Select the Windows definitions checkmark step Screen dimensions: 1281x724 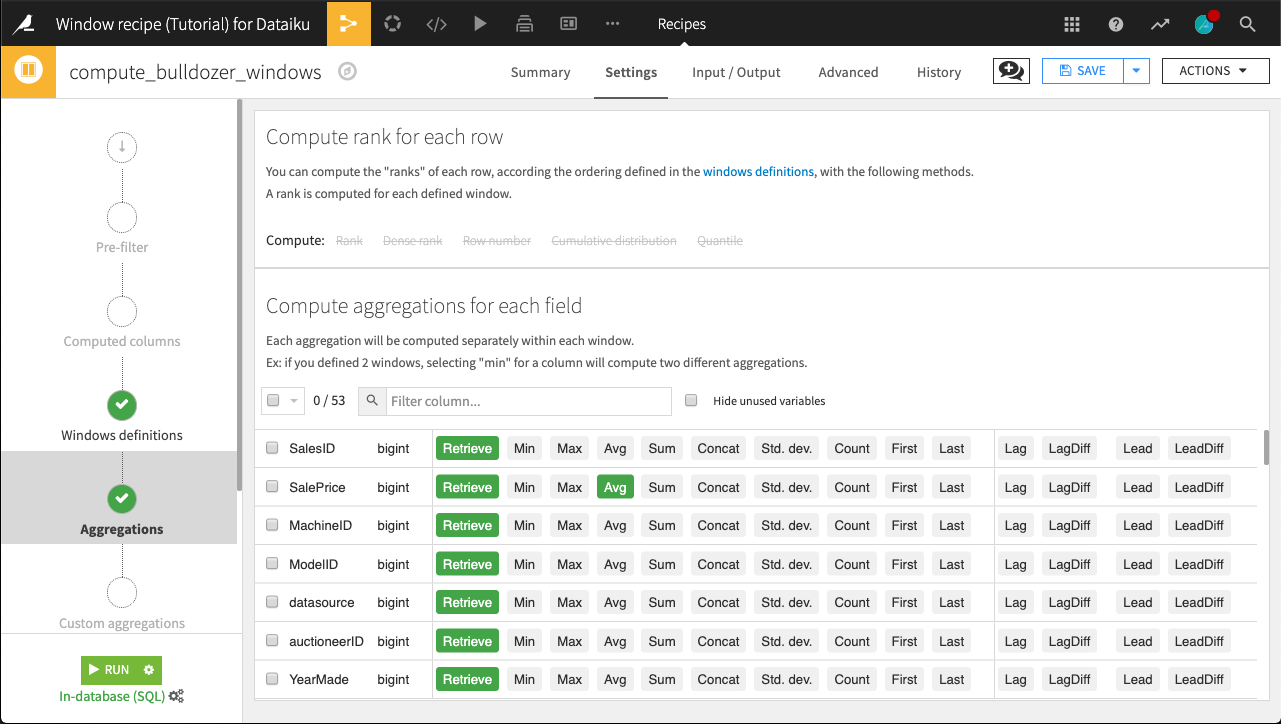coord(122,405)
